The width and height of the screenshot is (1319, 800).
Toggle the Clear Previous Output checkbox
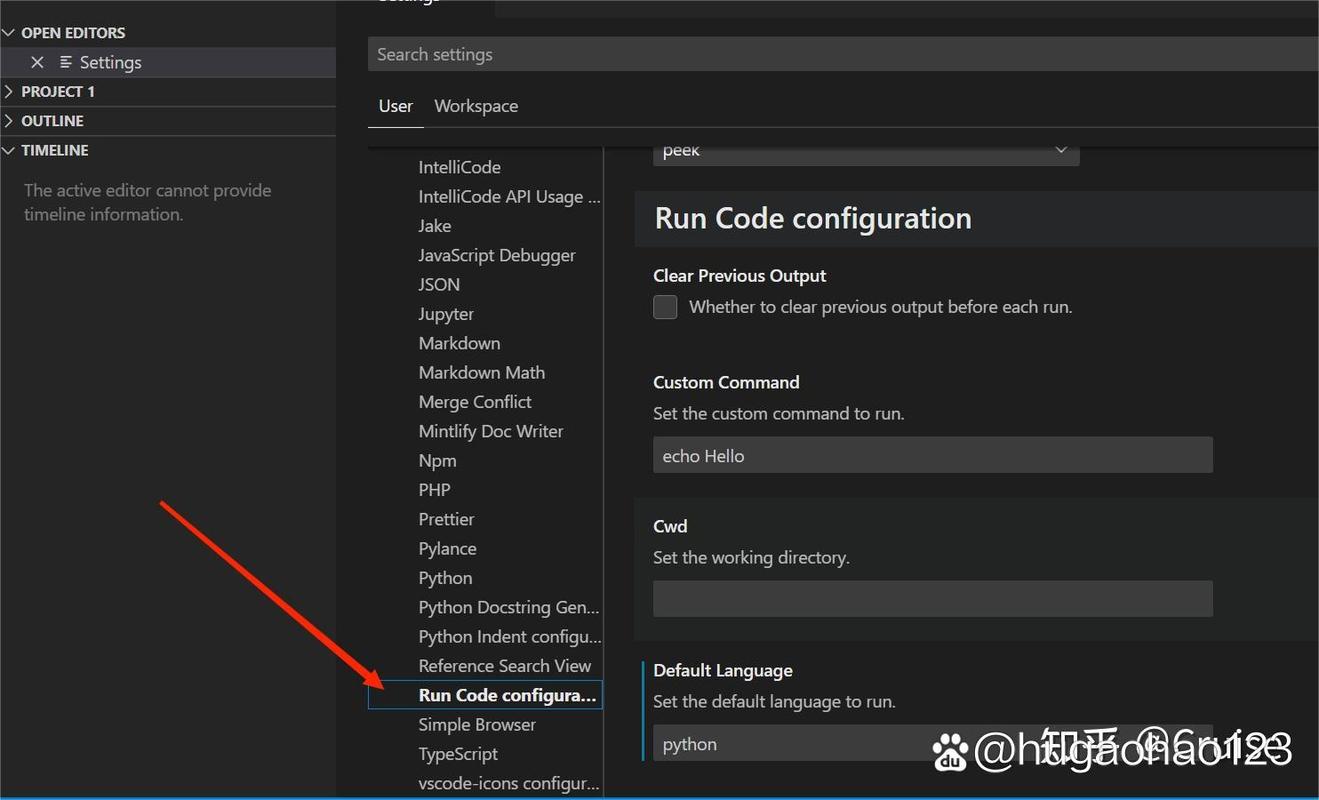click(x=665, y=307)
